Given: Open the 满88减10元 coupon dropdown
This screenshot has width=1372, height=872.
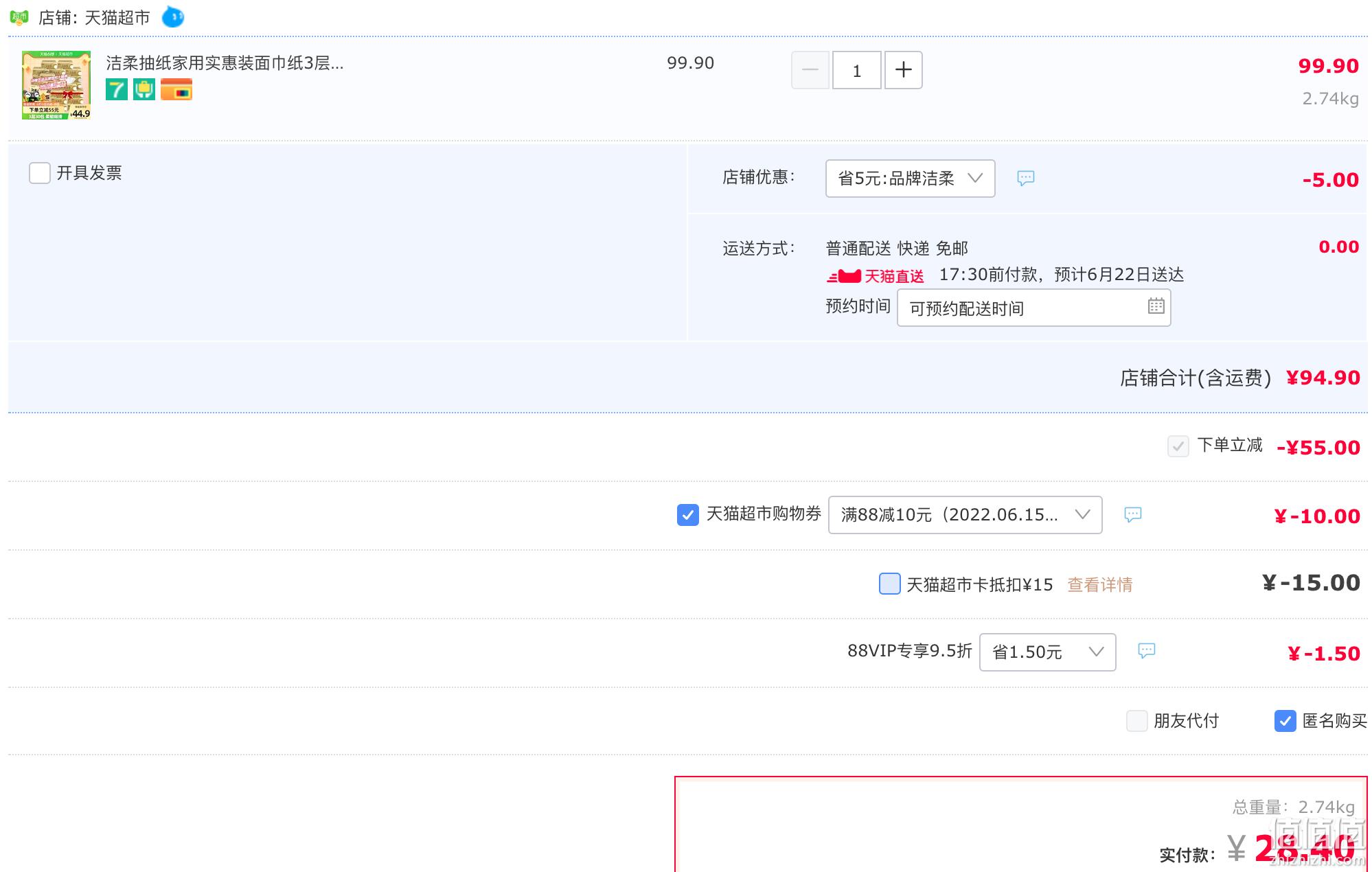Looking at the screenshot, I should coord(965,515).
